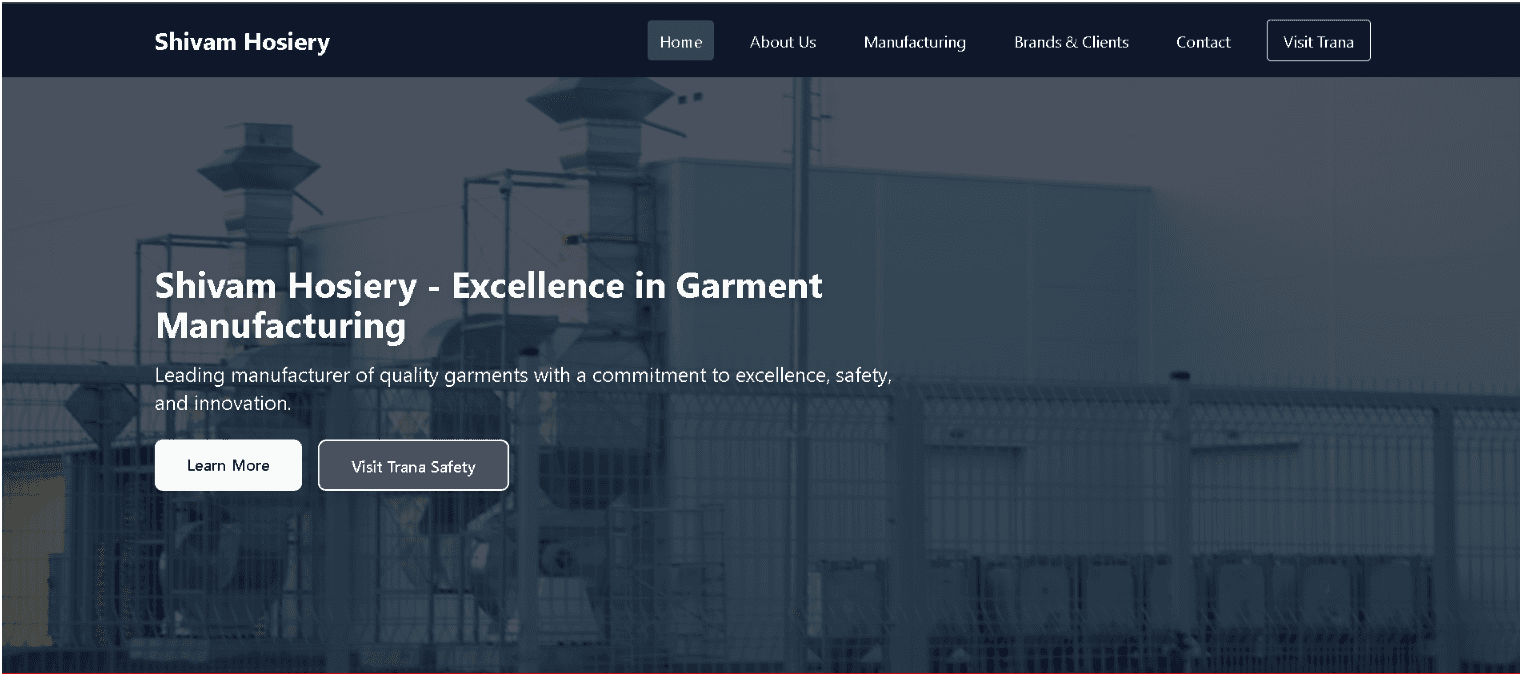The height and width of the screenshot is (676, 1522).
Task: Go to the Home nav item
Action: coord(681,41)
